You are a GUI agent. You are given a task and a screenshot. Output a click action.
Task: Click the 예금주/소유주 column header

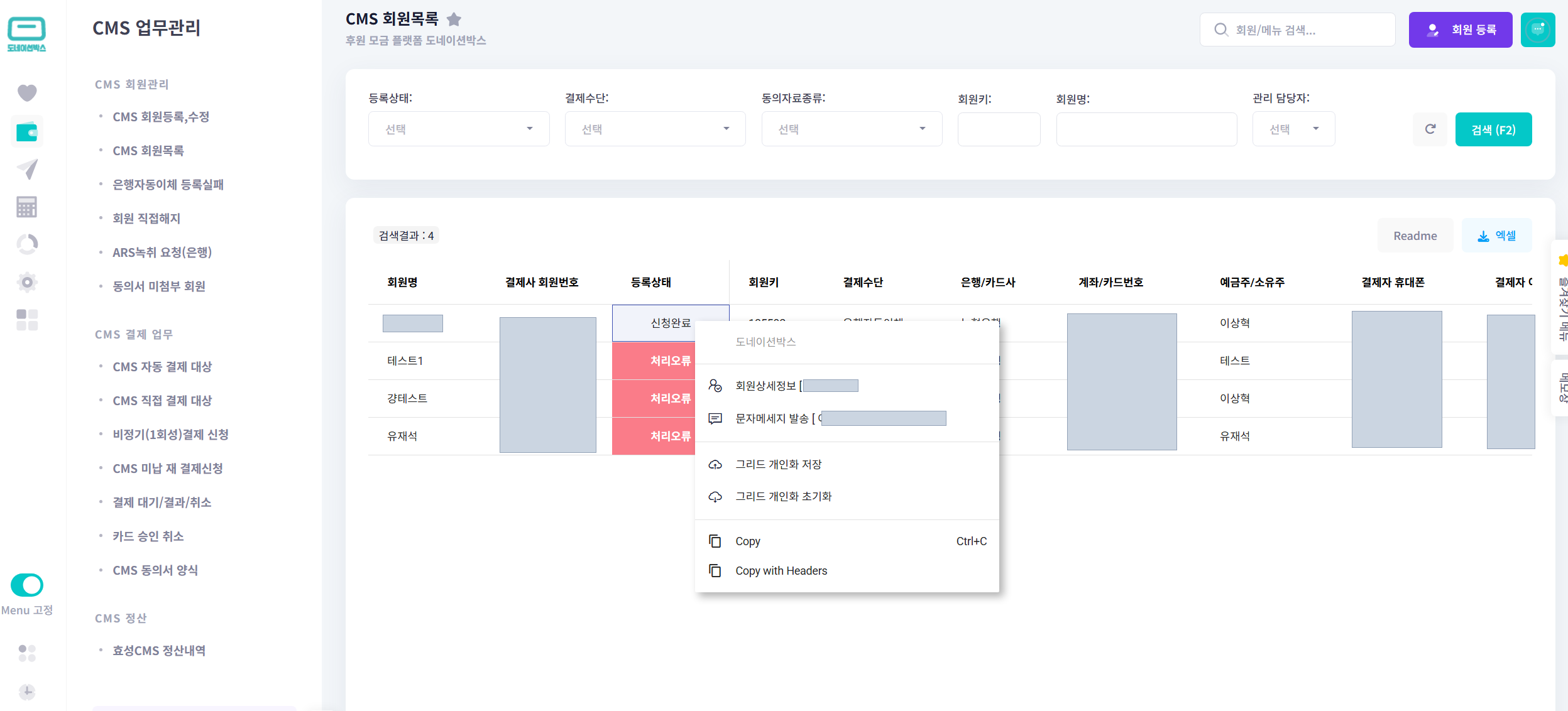coord(1252,283)
